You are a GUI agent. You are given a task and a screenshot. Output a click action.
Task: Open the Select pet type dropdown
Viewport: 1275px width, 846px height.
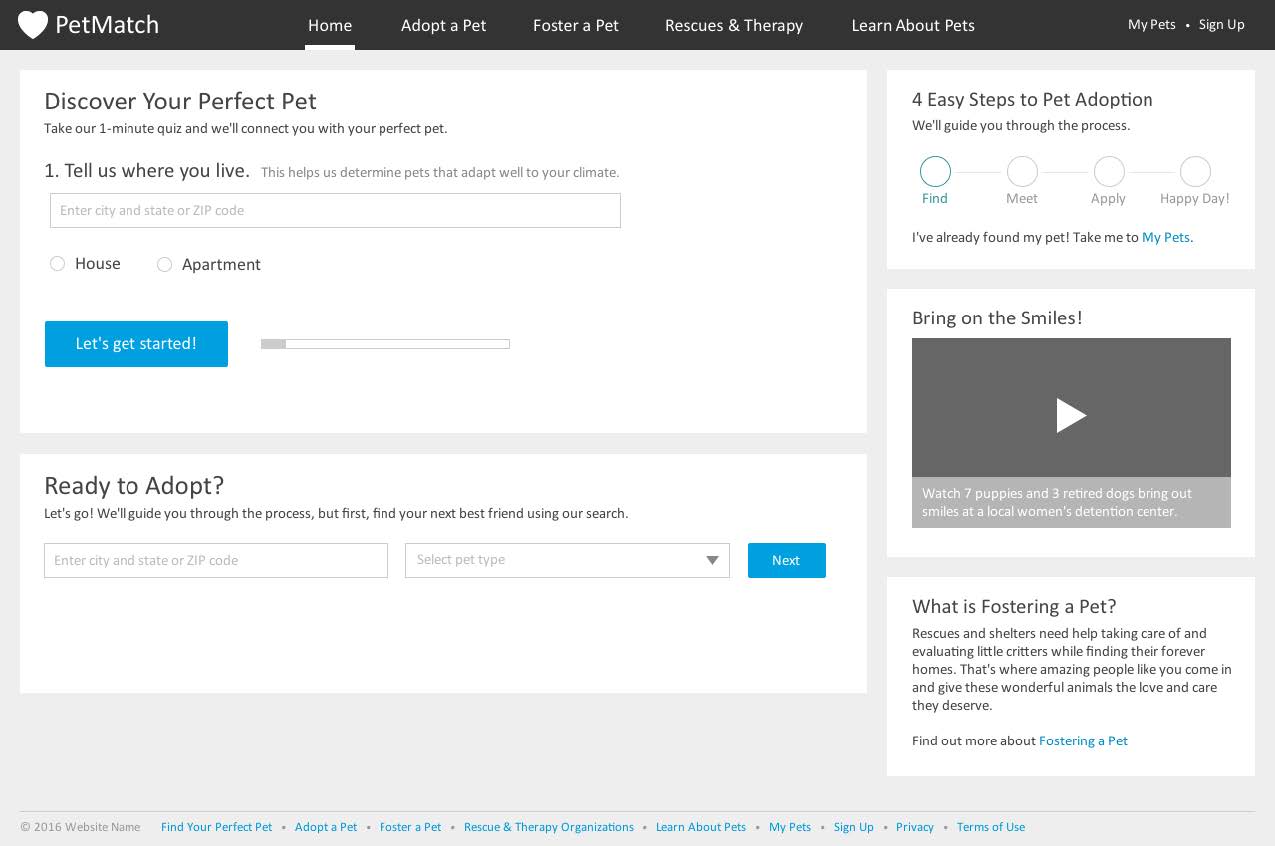(567, 560)
